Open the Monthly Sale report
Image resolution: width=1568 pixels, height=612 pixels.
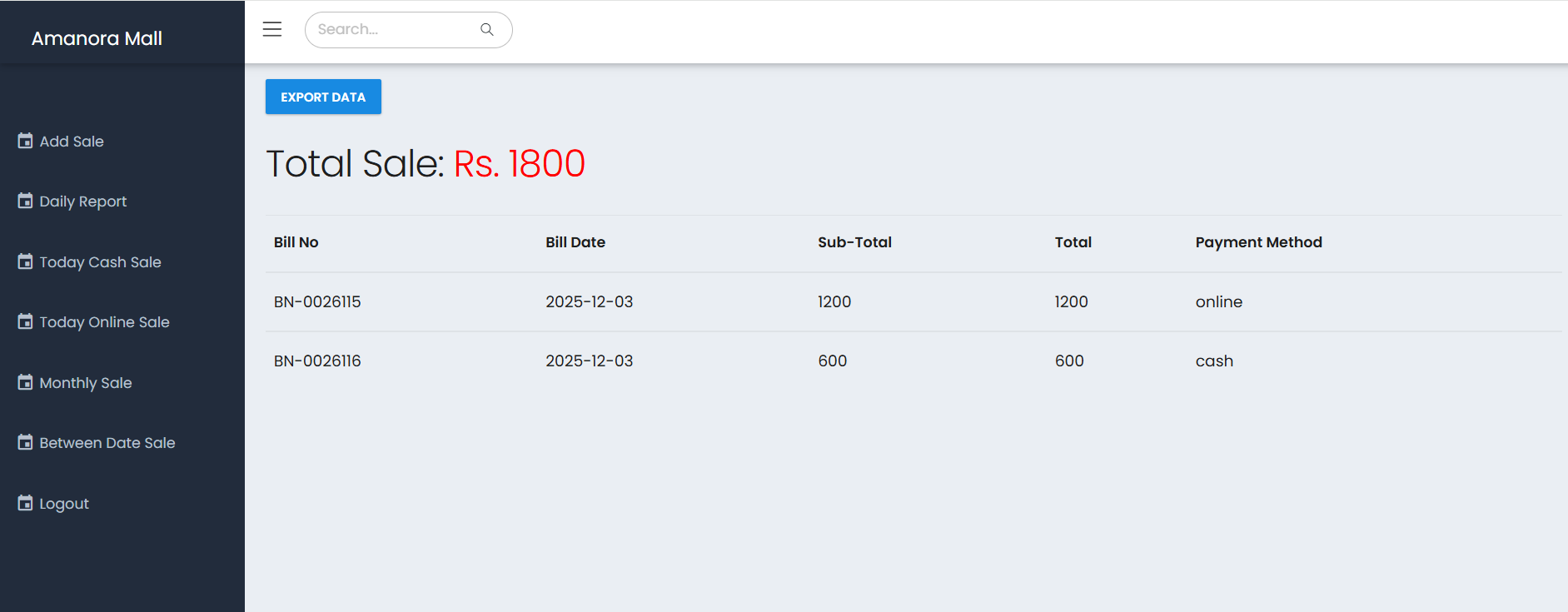86,383
